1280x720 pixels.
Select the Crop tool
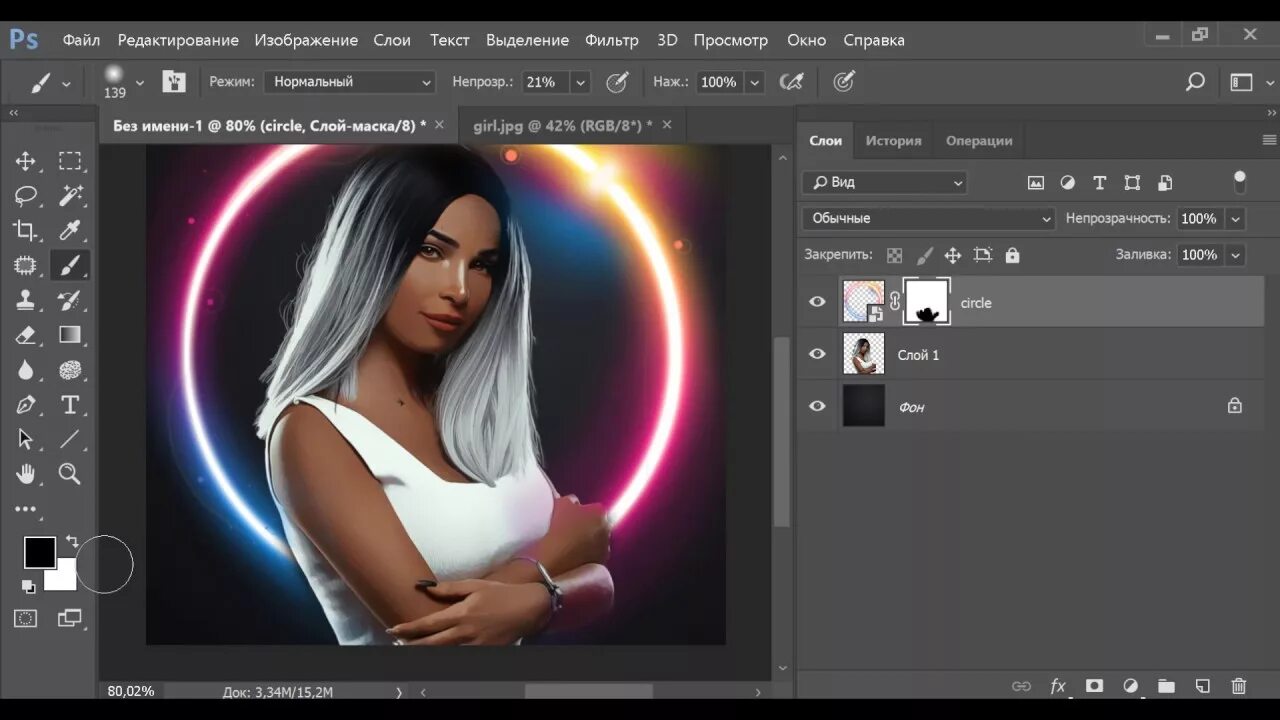[26, 231]
